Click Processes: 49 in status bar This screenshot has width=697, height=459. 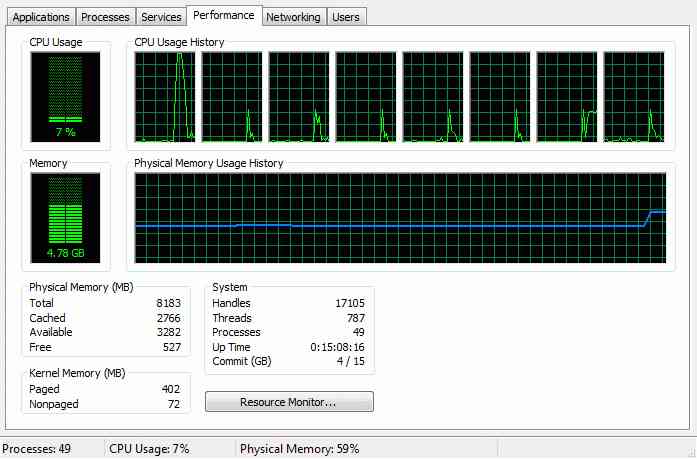click(36, 449)
